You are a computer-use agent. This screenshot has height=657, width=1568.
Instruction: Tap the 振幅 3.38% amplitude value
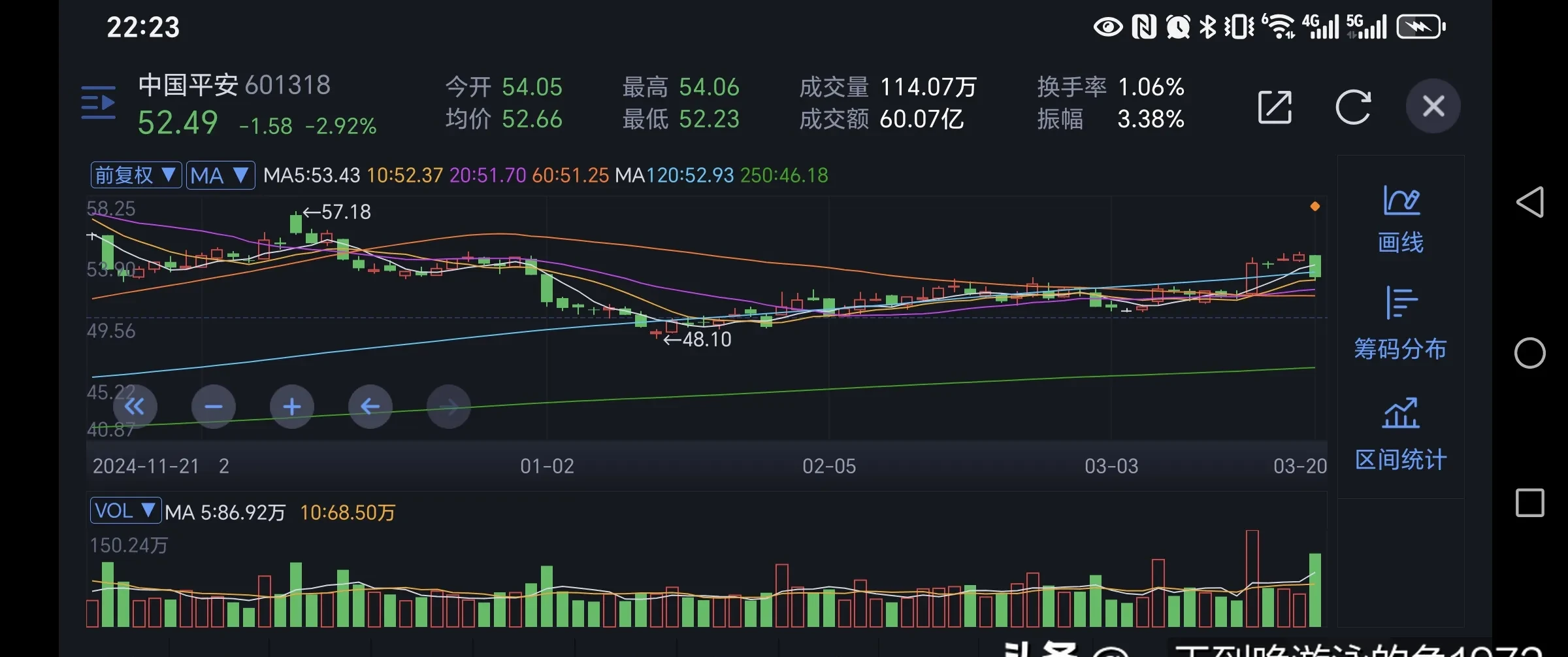pyautogui.click(x=1111, y=119)
